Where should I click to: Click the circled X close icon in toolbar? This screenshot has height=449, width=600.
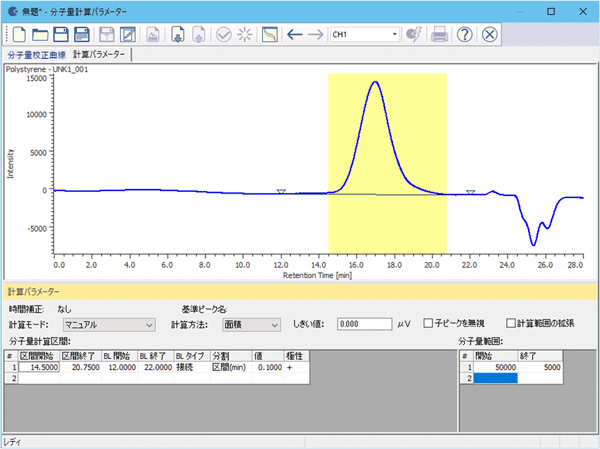click(x=489, y=34)
